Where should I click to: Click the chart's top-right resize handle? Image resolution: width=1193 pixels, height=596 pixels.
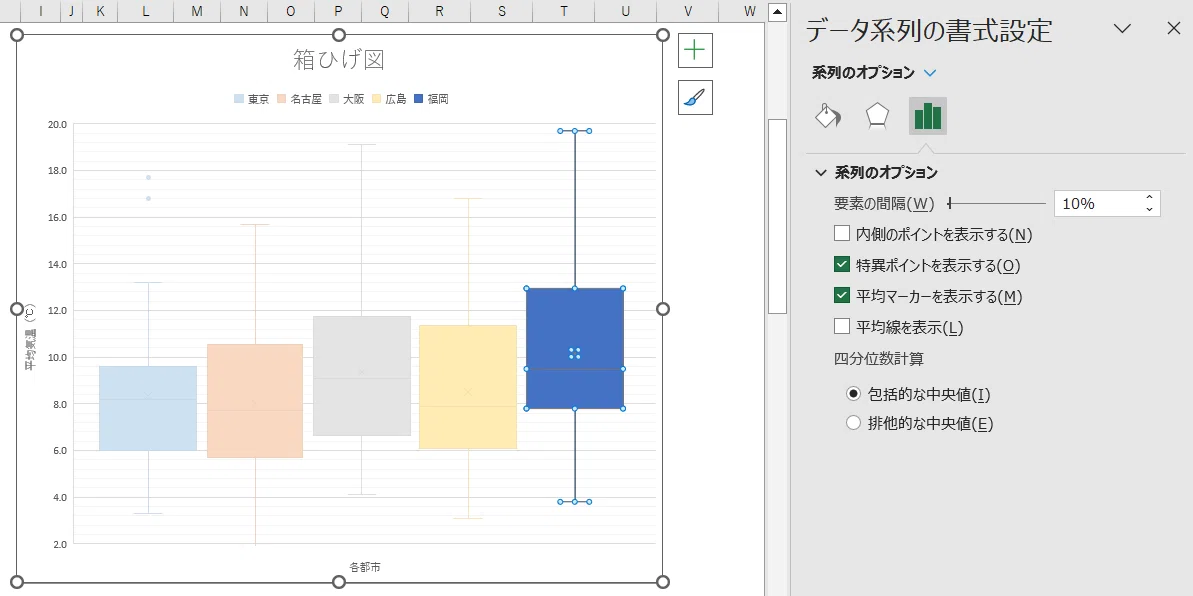coord(663,35)
